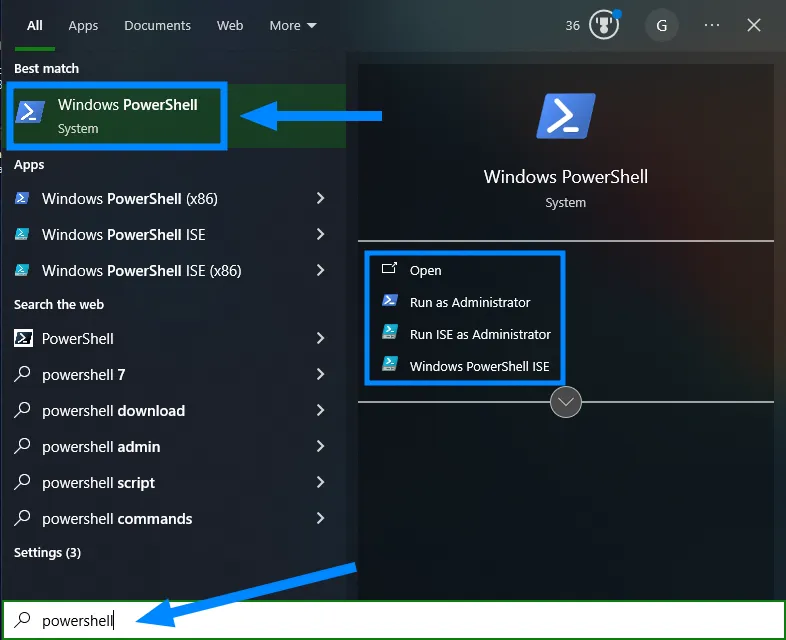Click search icon beside powershell 7
This screenshot has height=640, width=786.
22,374
